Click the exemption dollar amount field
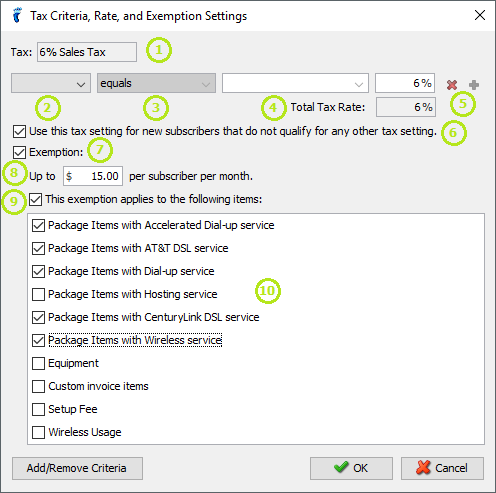 point(93,176)
